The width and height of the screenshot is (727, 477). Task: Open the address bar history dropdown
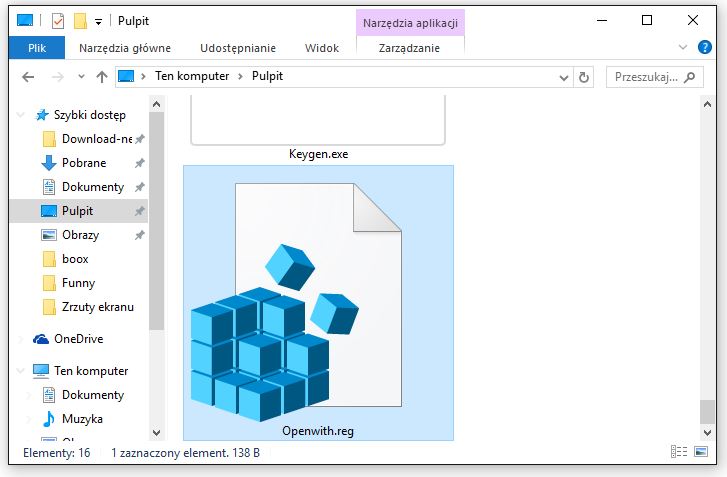click(x=564, y=77)
